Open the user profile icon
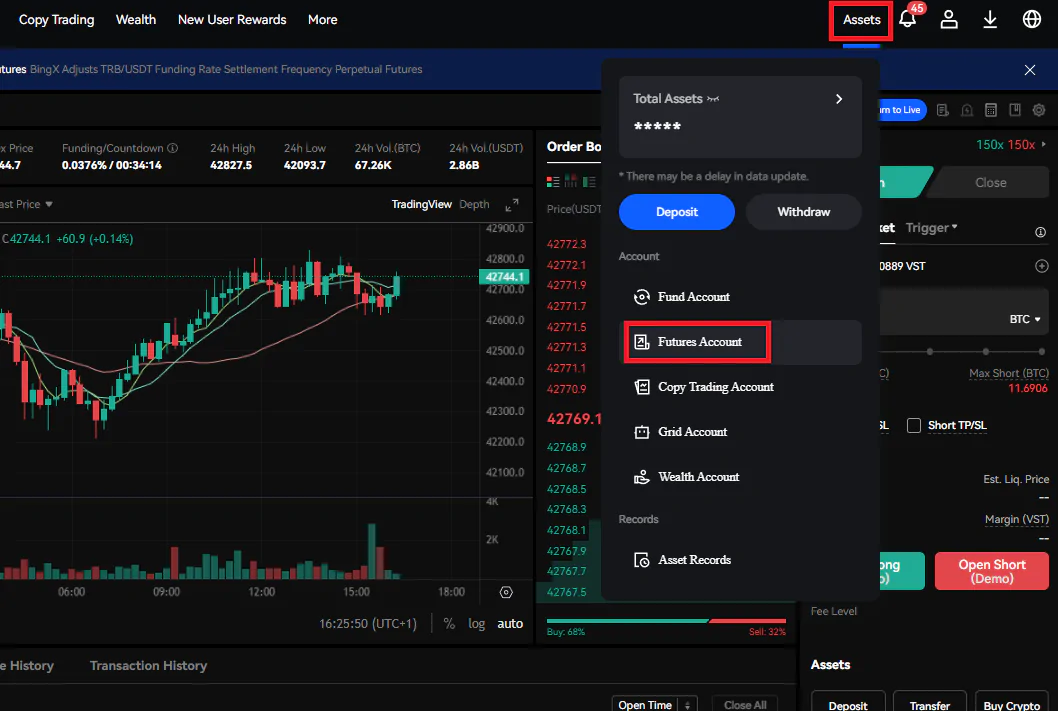Viewport: 1058px width, 711px height. click(x=949, y=19)
